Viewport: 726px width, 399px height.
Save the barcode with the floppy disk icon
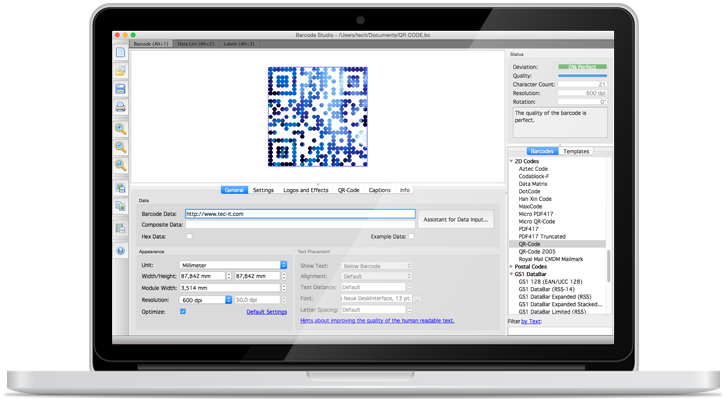(x=120, y=89)
